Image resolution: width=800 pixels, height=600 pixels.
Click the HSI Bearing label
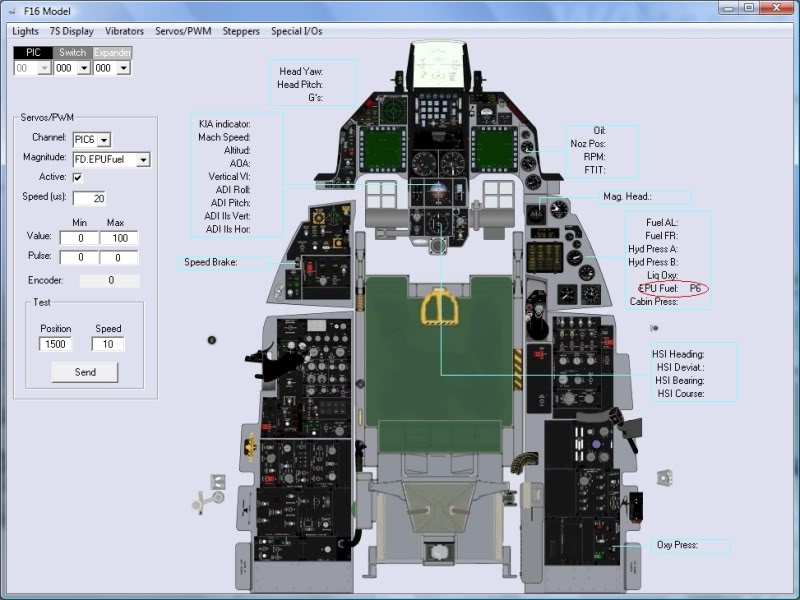click(680, 381)
